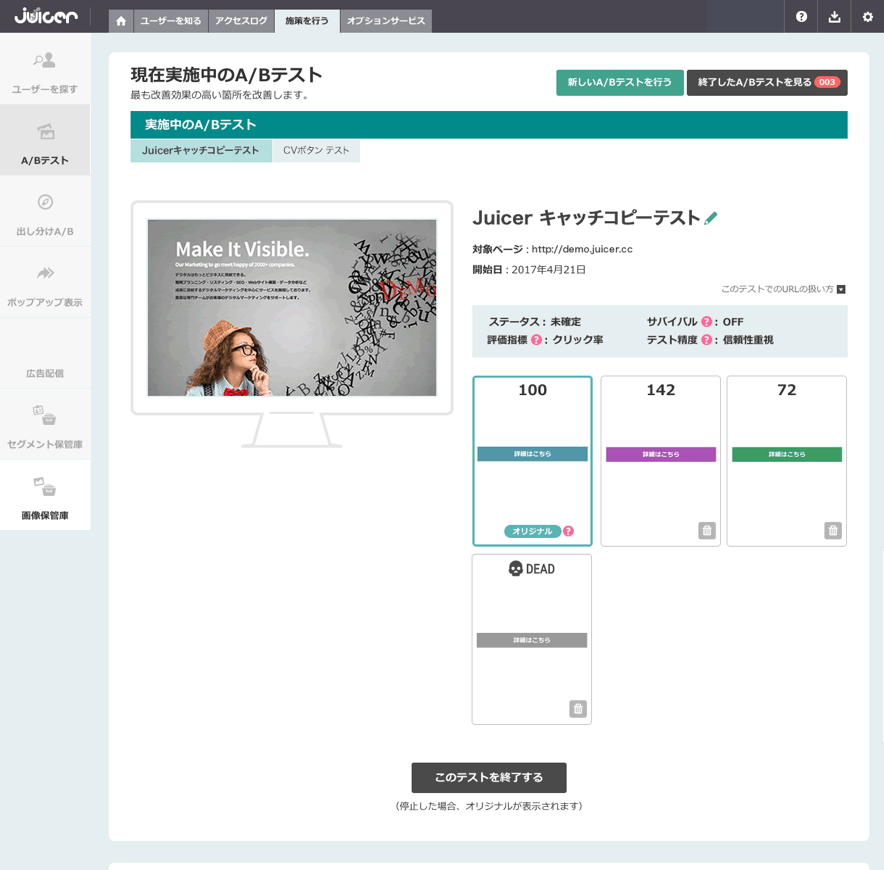Switch to the CVボタン テスト tab

click(x=316, y=151)
